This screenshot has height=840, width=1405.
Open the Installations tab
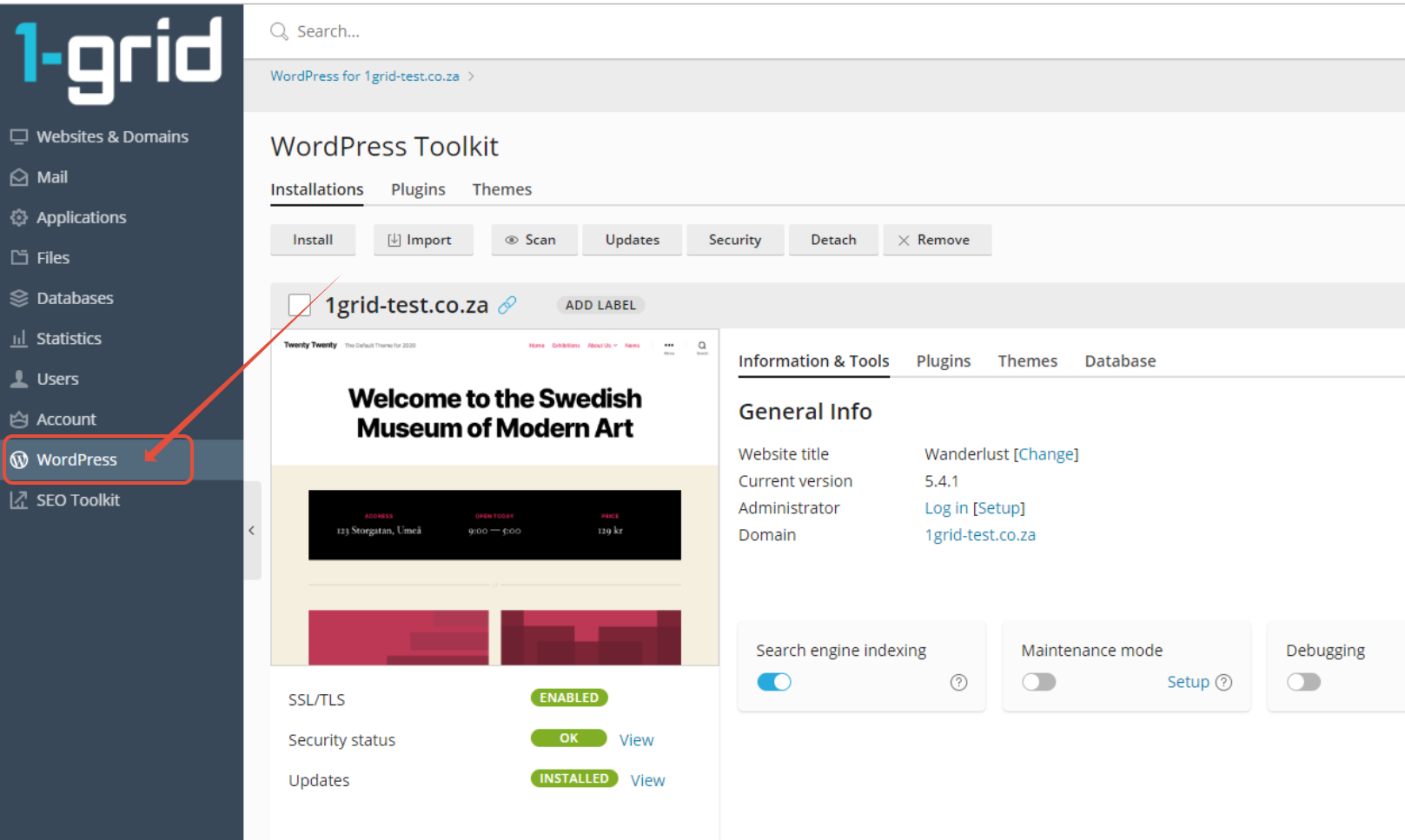pos(317,189)
